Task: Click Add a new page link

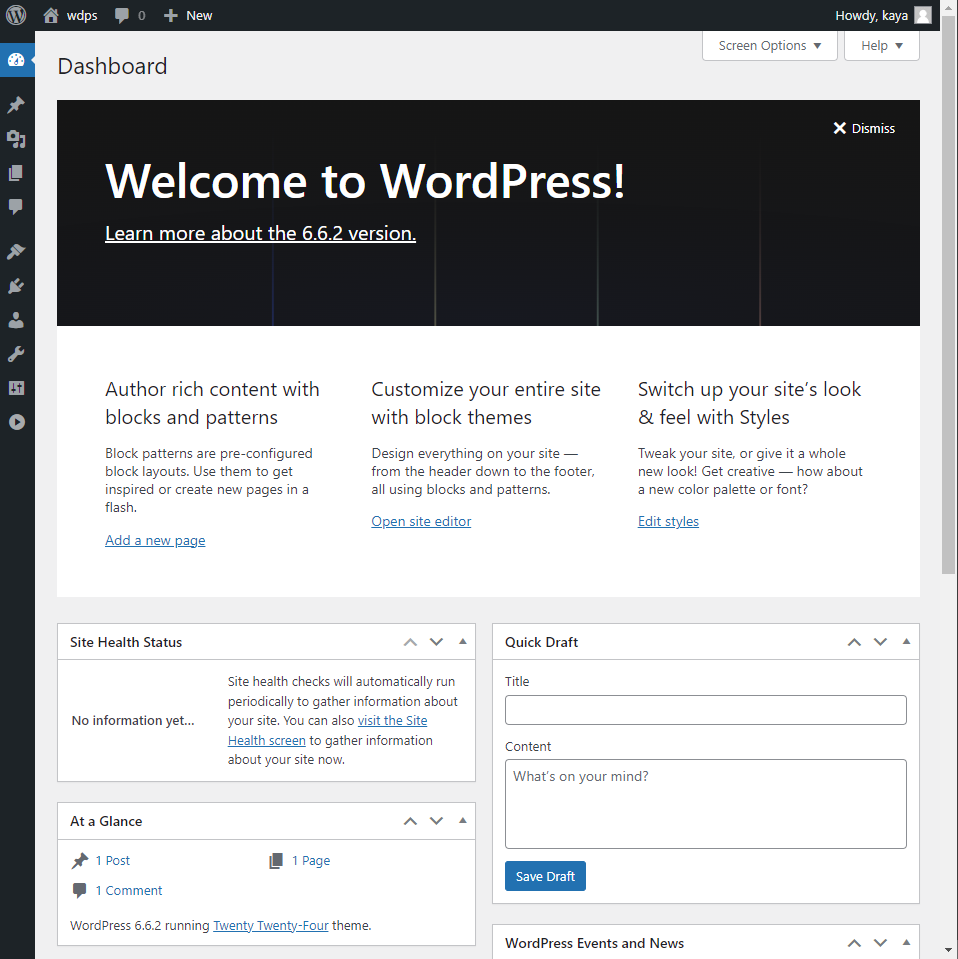Action: coord(155,541)
